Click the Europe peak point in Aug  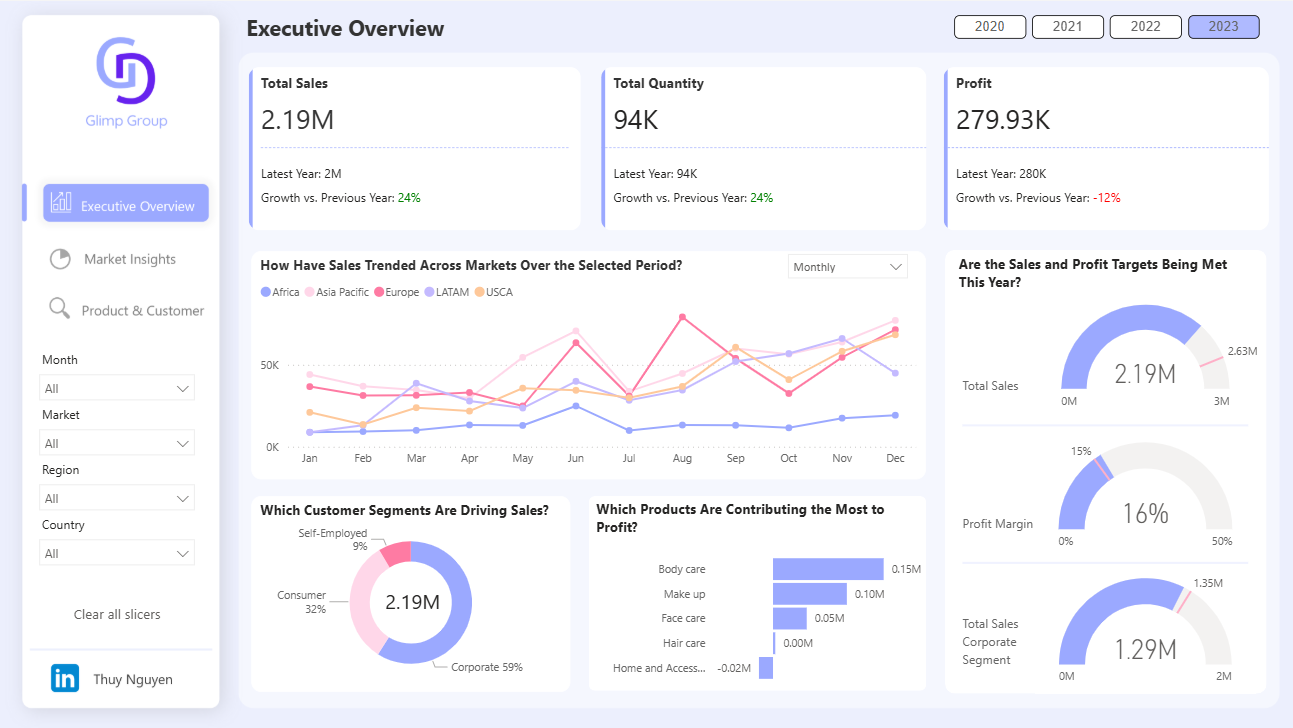(x=682, y=317)
